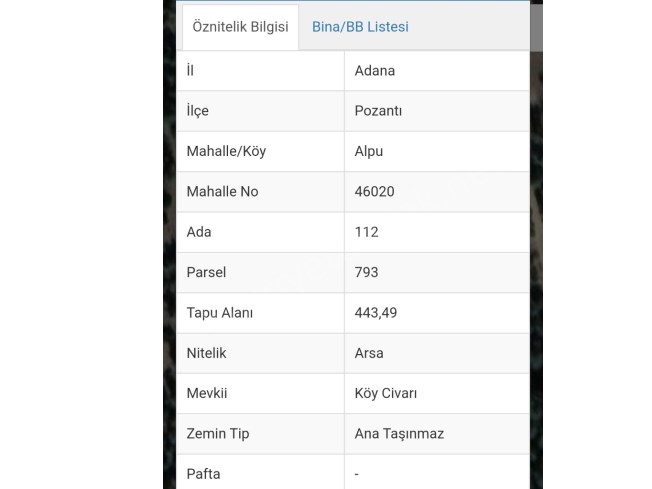Select the Mevkii label cell

[207, 393]
